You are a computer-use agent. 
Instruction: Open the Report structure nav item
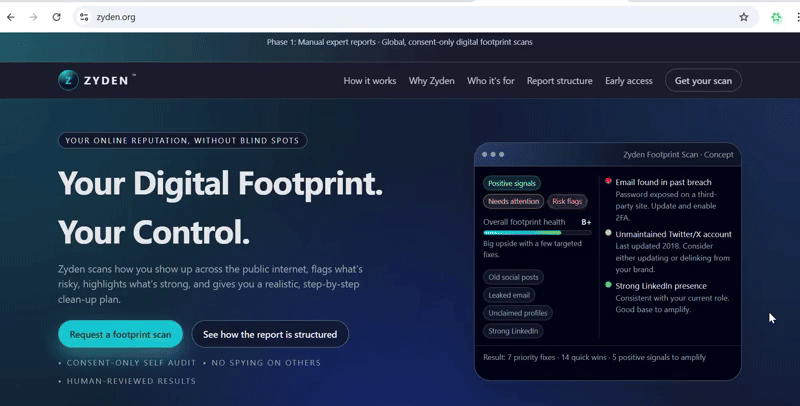pos(559,81)
